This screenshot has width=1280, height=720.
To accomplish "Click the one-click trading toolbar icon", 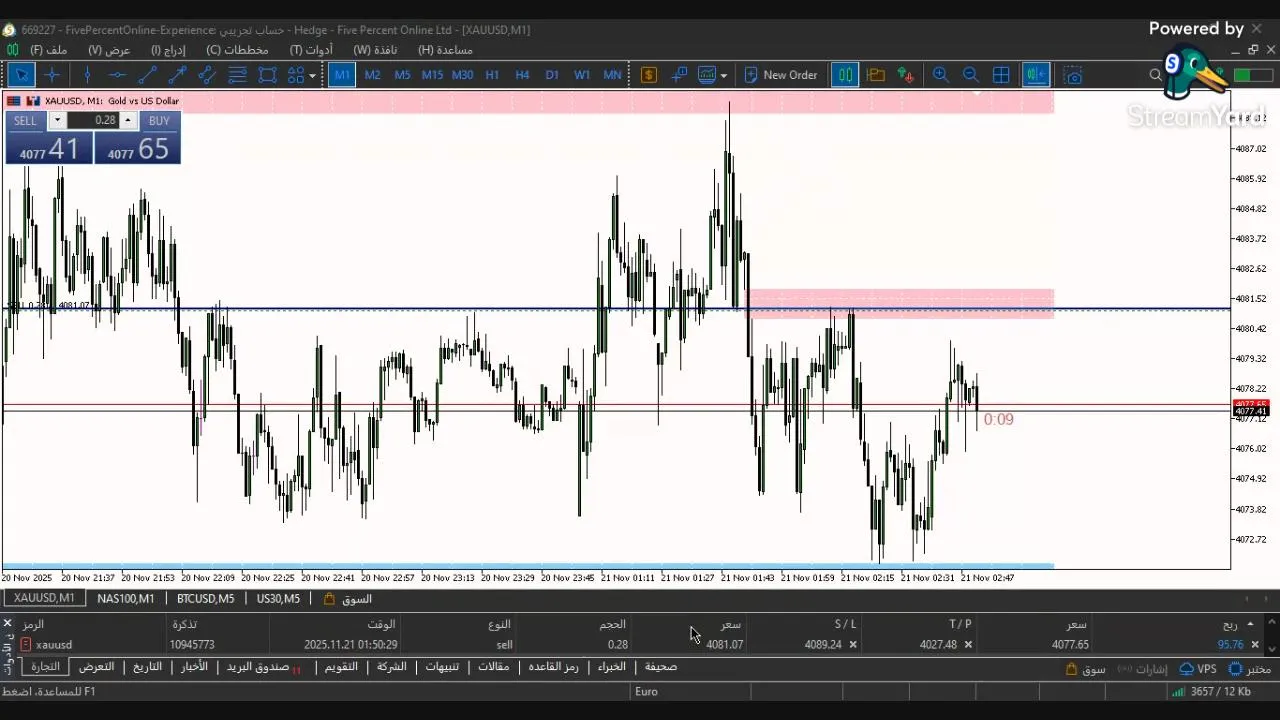I will 679,75.
